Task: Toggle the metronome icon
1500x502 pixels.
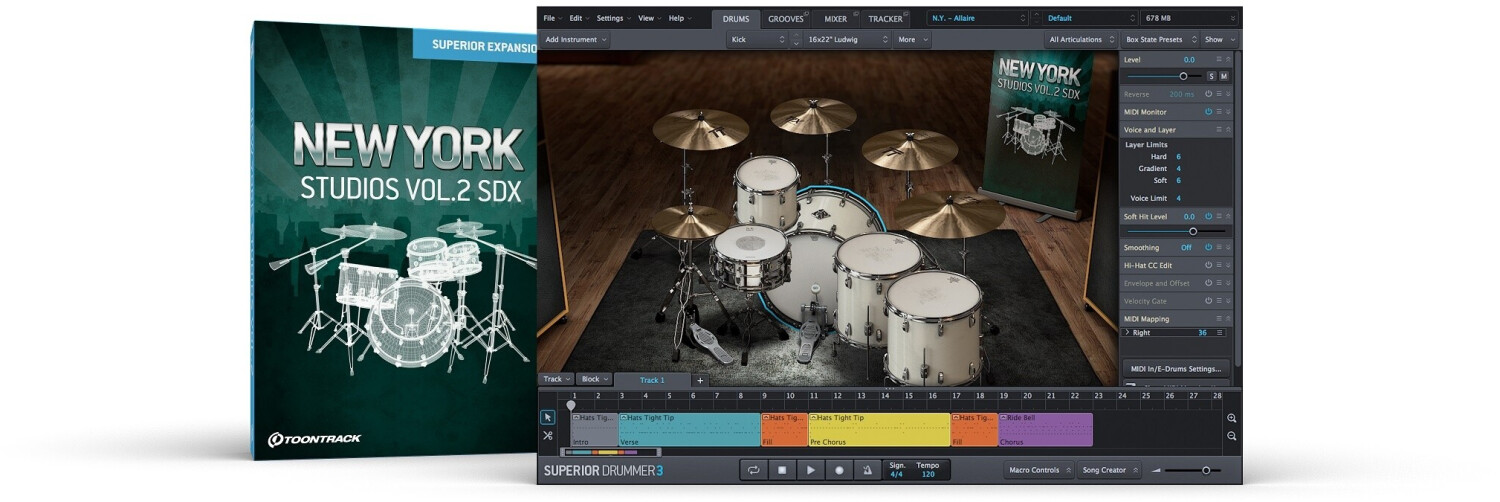Action: tap(867, 470)
